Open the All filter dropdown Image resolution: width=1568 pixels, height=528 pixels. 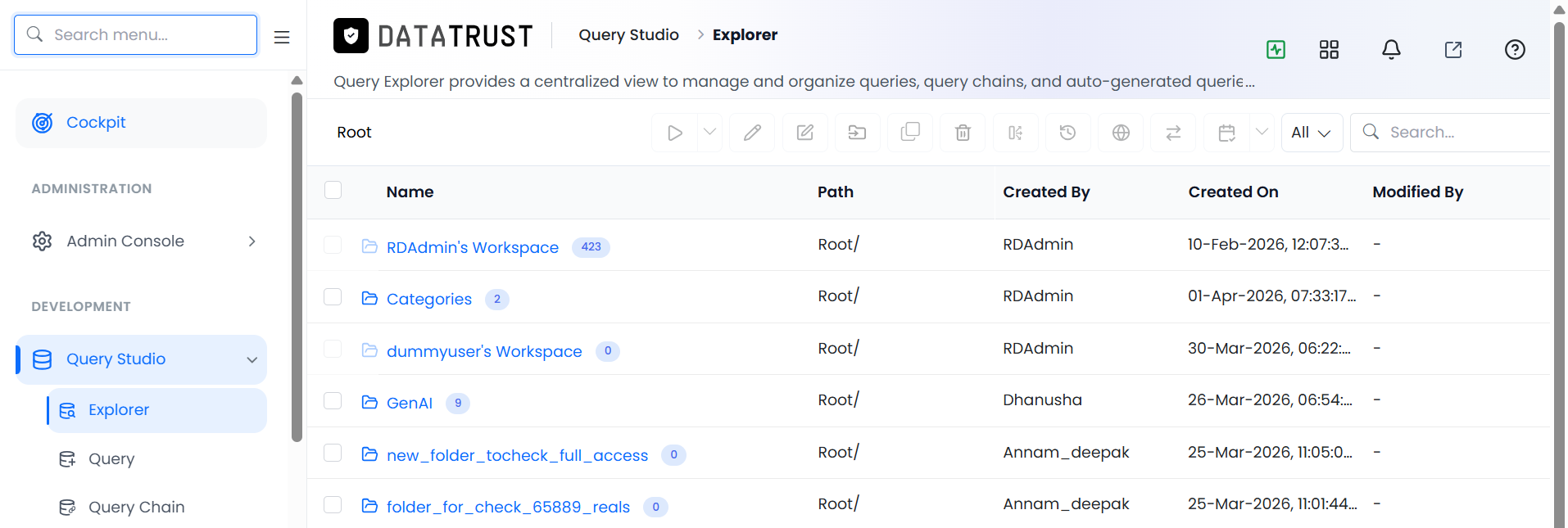click(x=1312, y=133)
